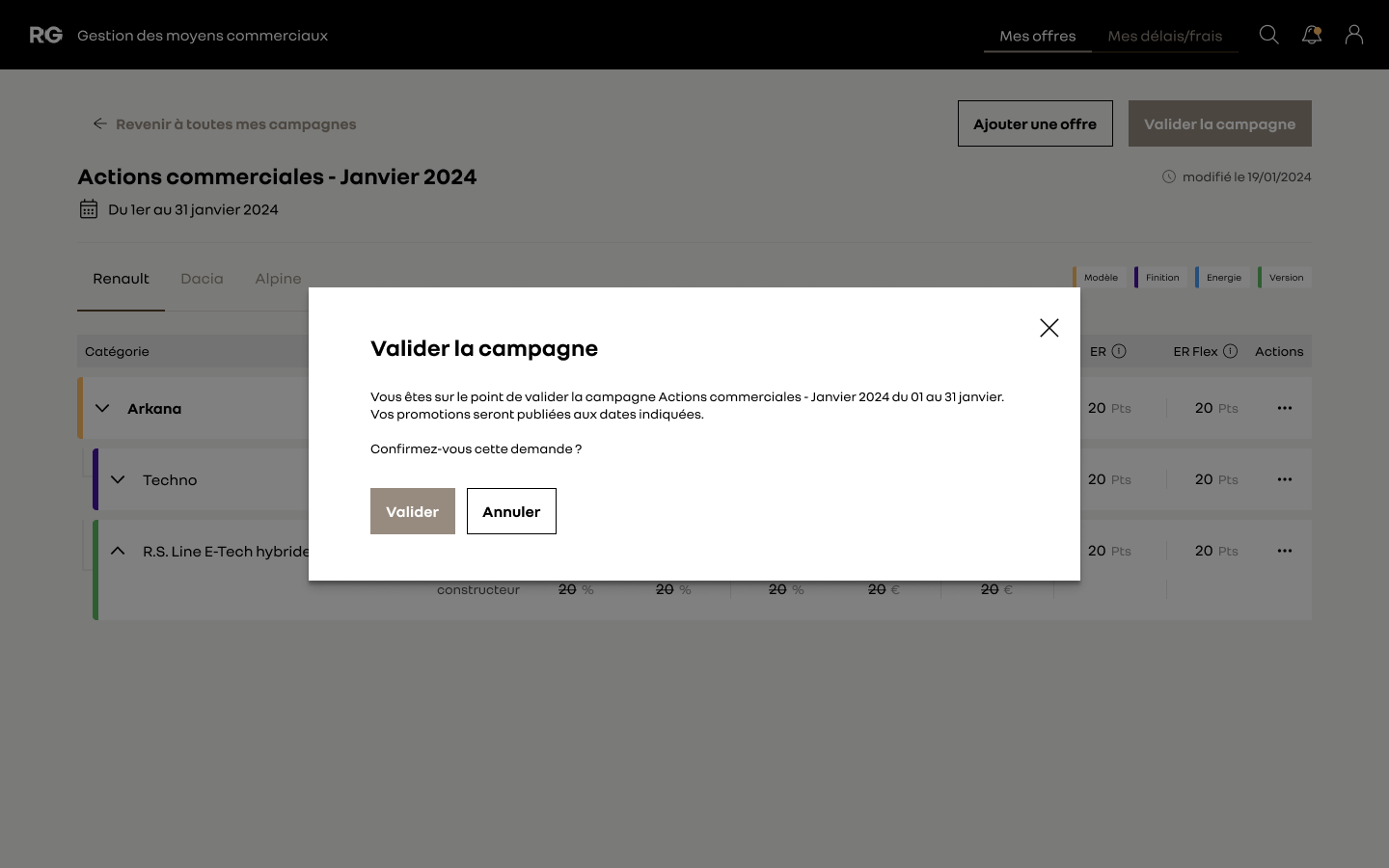Select the Dacia brand tab
This screenshot has width=1389, height=868.
tap(202, 279)
